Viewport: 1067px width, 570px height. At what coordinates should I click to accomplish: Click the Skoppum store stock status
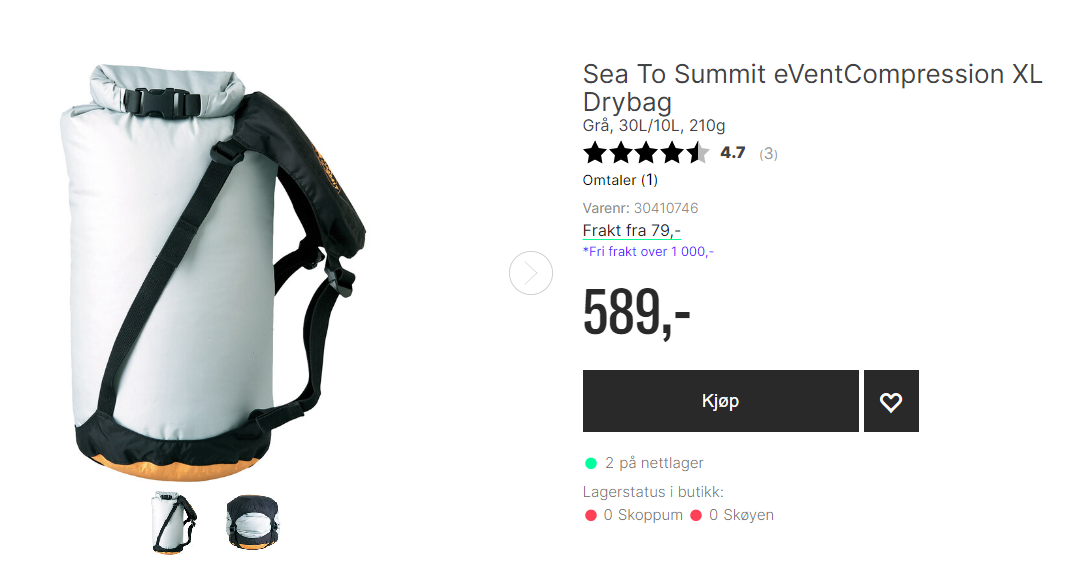click(643, 515)
